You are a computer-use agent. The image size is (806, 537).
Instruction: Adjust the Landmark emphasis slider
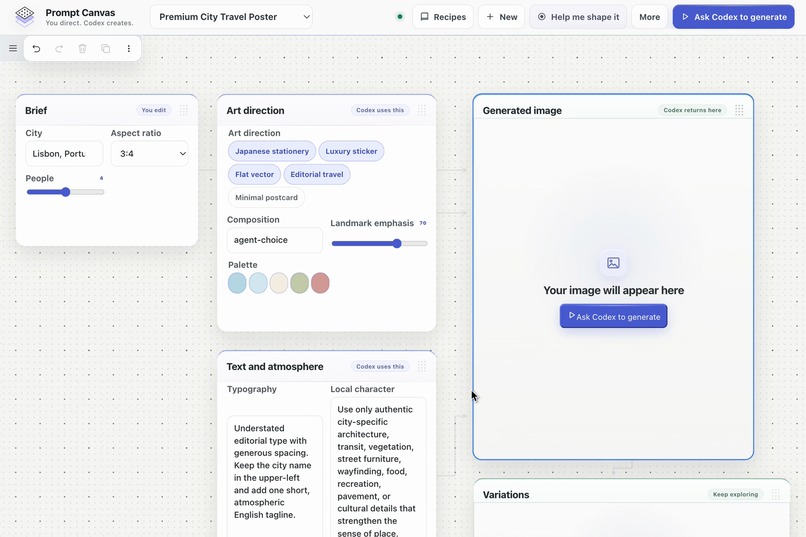(379, 244)
